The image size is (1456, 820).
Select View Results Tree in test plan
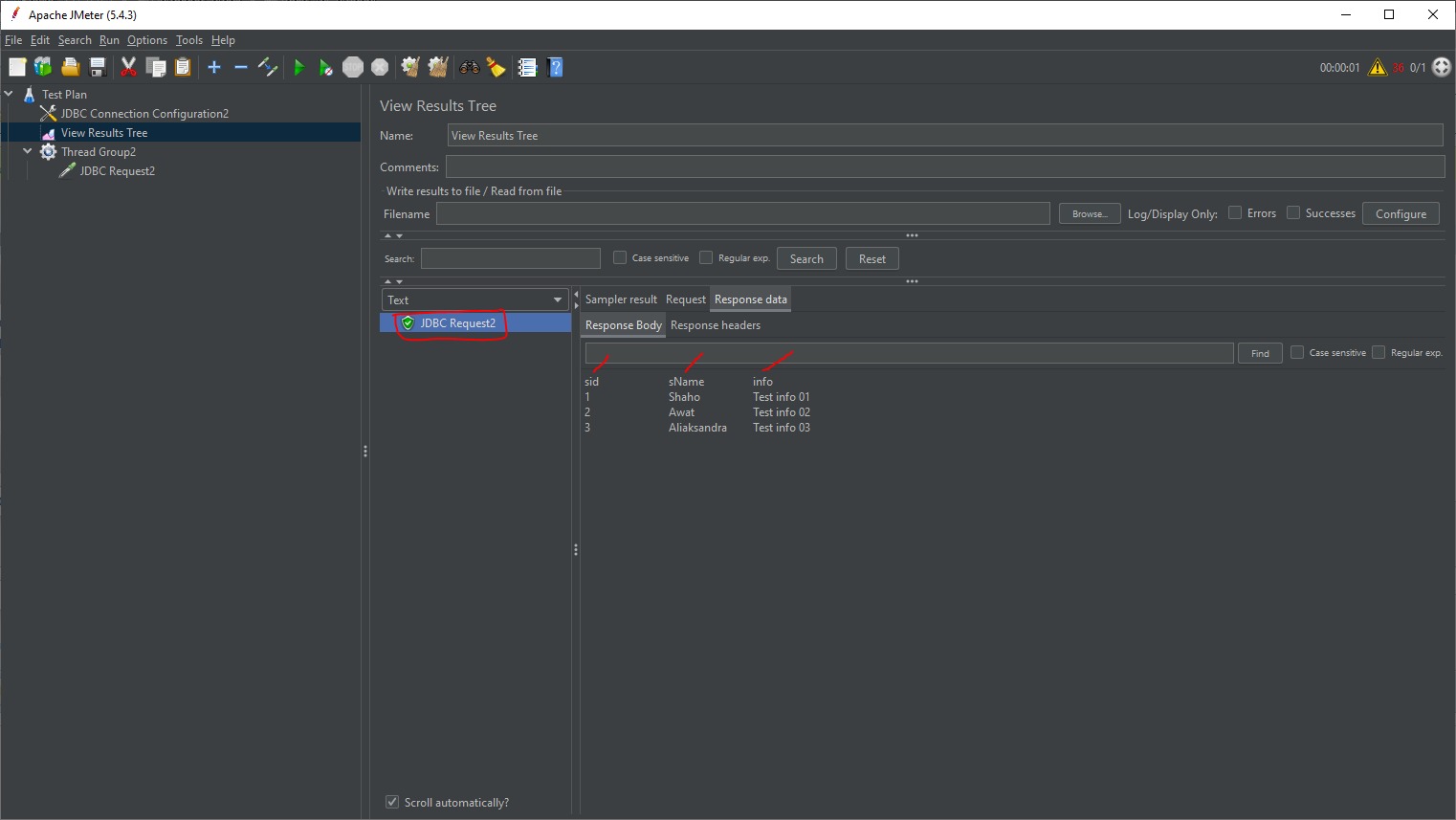[x=104, y=133]
